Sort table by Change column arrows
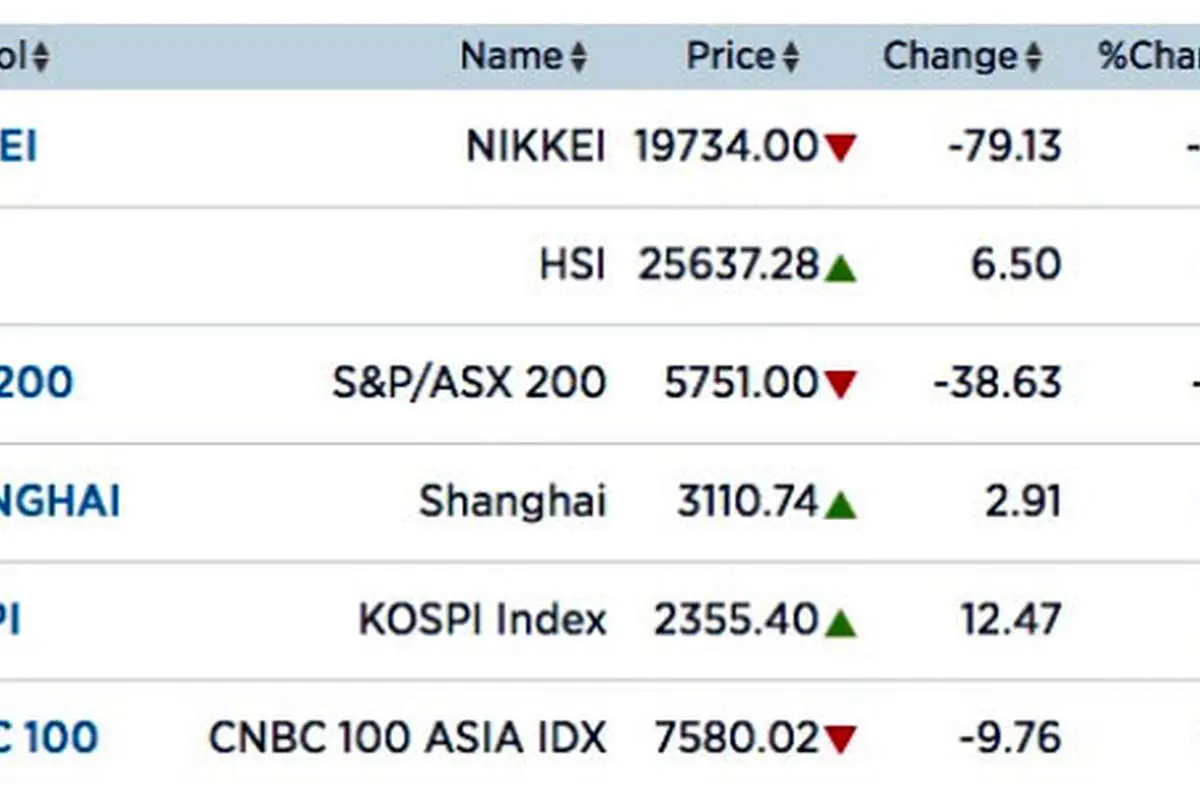The image size is (1200, 800). pyautogui.click(x=1033, y=57)
